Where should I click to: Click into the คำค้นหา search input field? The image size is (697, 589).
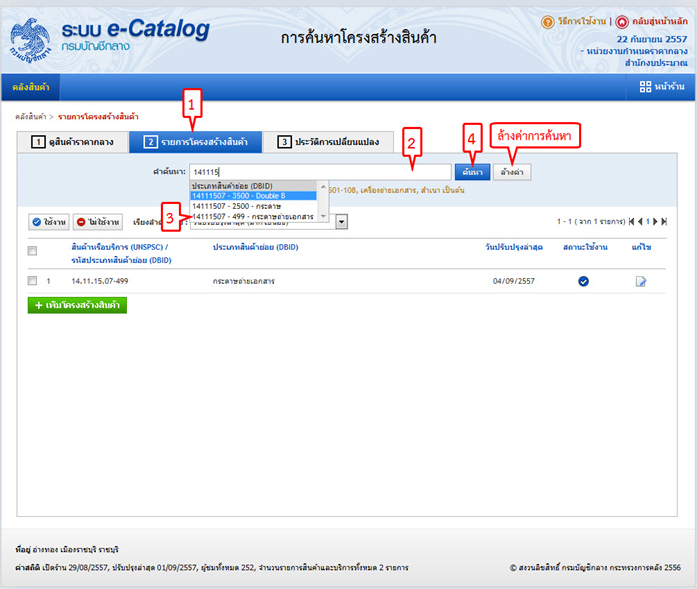tap(320, 172)
